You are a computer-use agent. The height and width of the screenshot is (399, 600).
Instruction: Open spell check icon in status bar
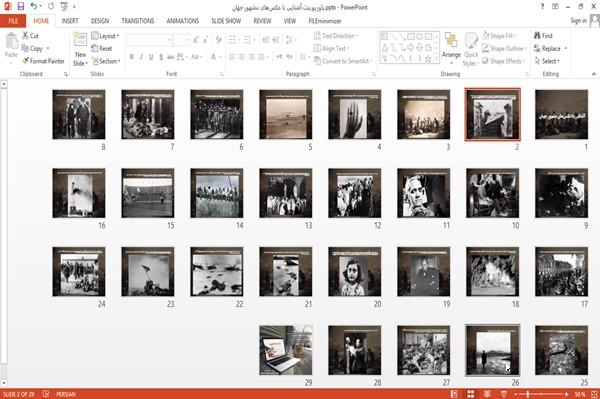[x=46, y=394]
